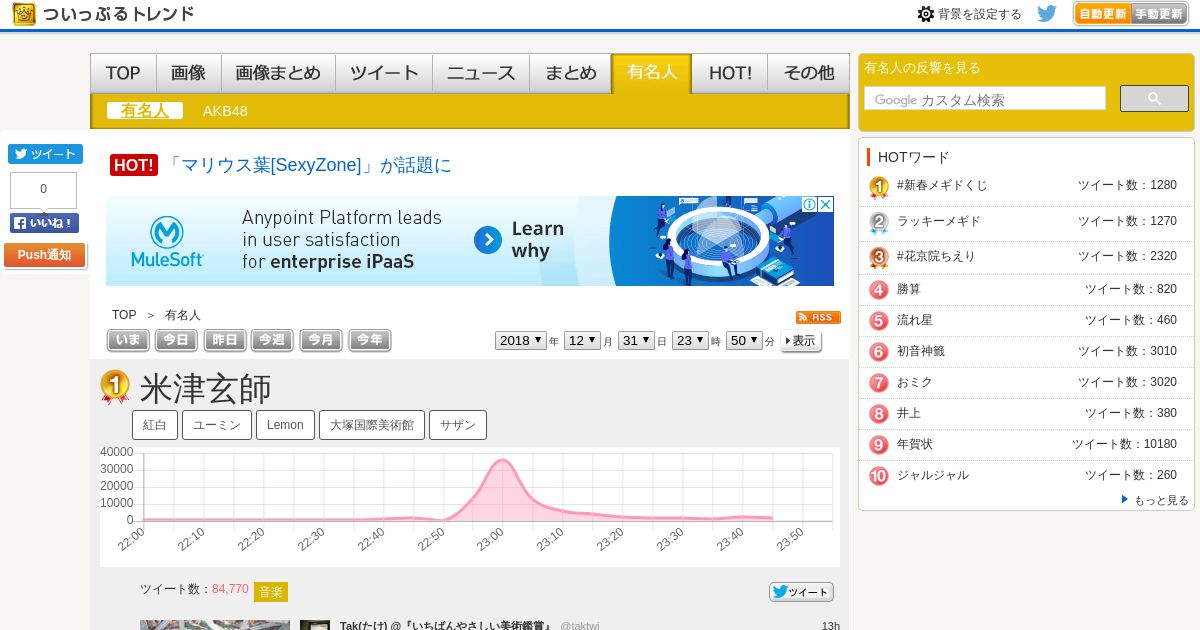
Task: Switch to the HOT! tab
Action: tap(730, 73)
